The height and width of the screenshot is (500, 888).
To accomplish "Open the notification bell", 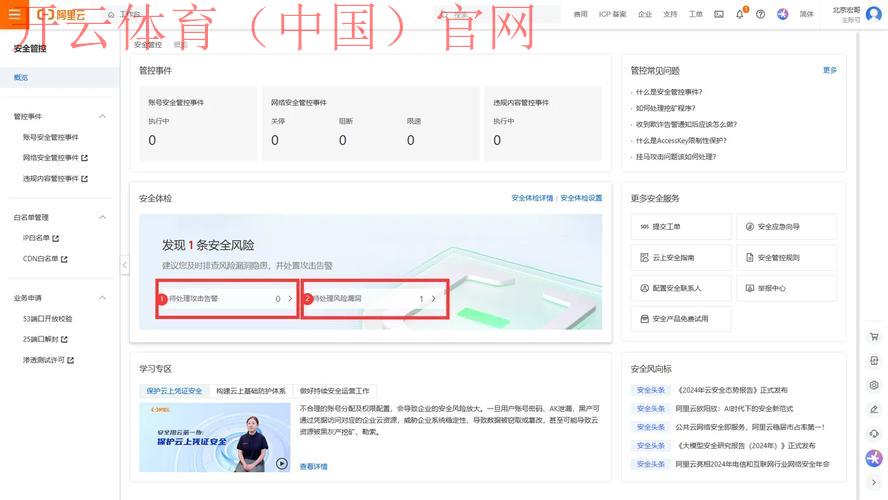I will pos(740,14).
